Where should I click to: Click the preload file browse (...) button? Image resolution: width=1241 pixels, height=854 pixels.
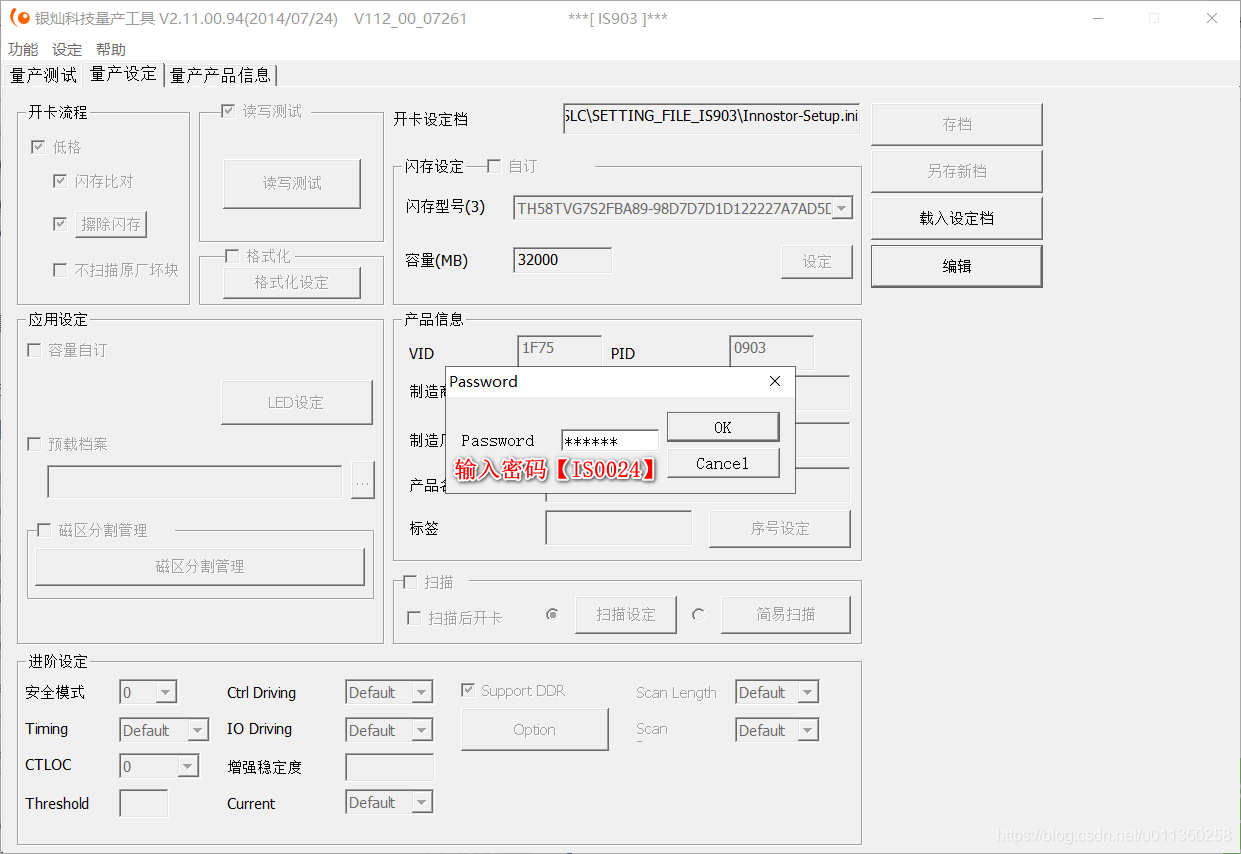[x=362, y=482]
